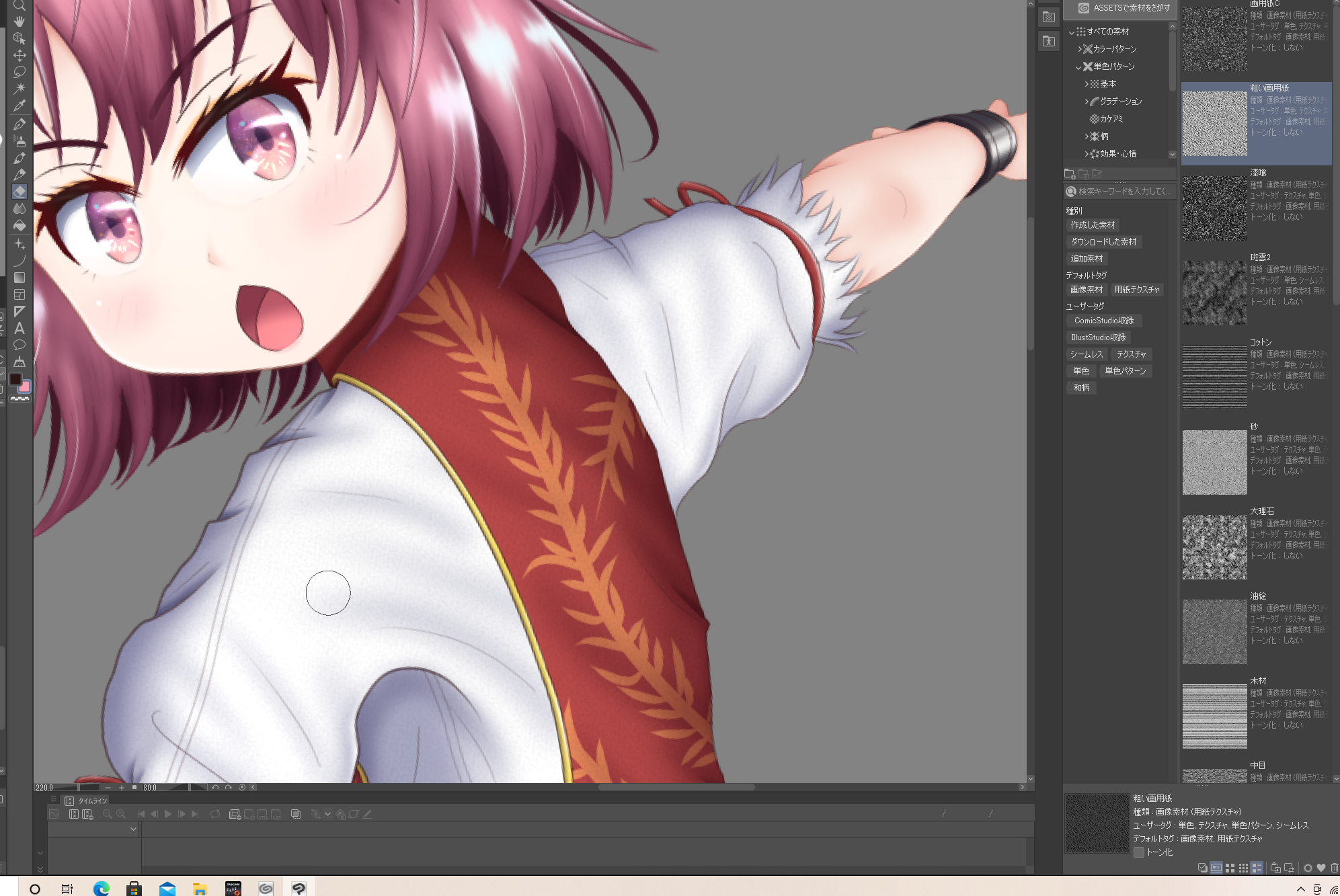Select the Text tool
The image size is (1340, 896).
click(x=19, y=328)
